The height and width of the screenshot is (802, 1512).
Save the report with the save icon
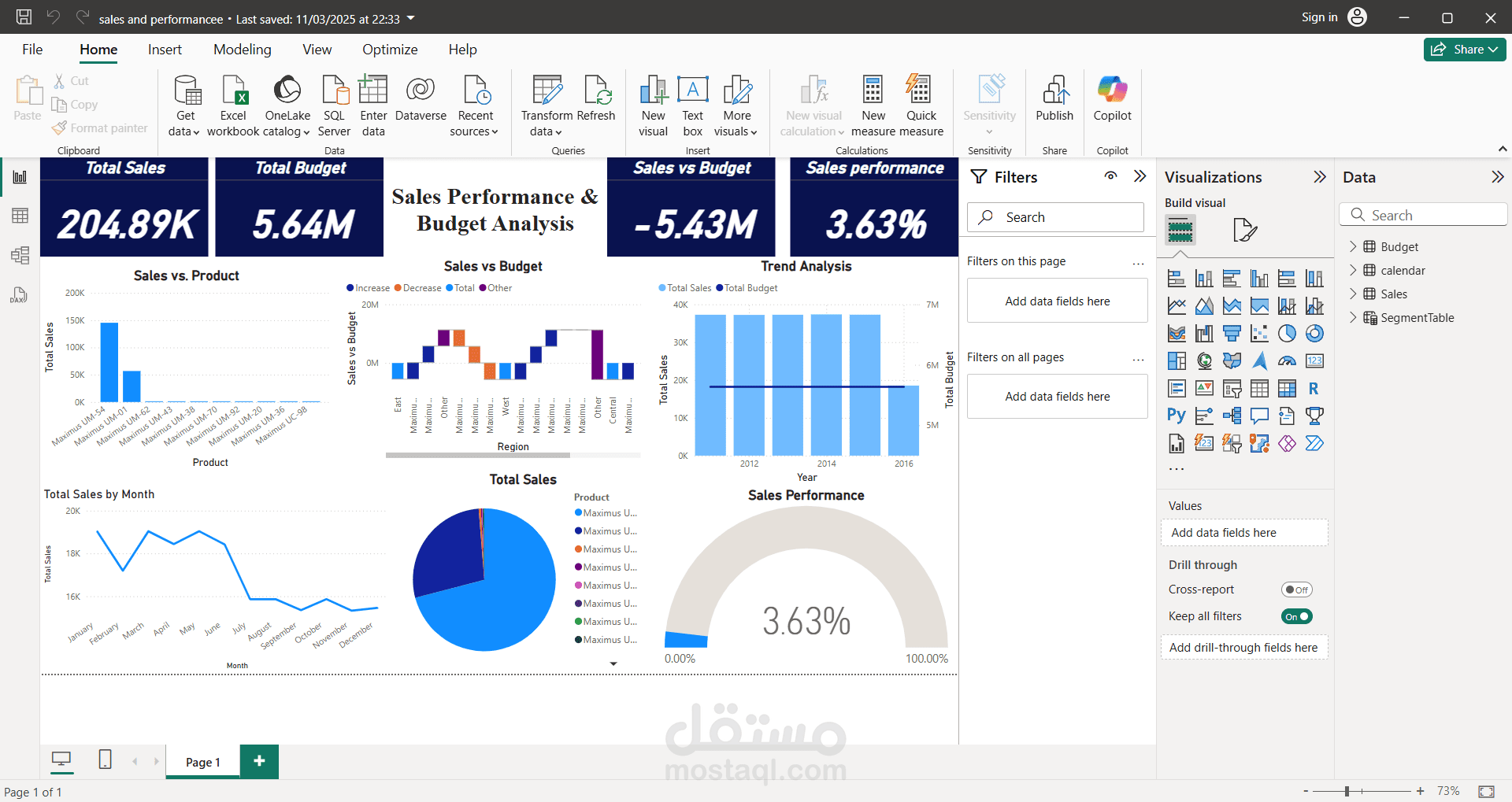(x=24, y=17)
